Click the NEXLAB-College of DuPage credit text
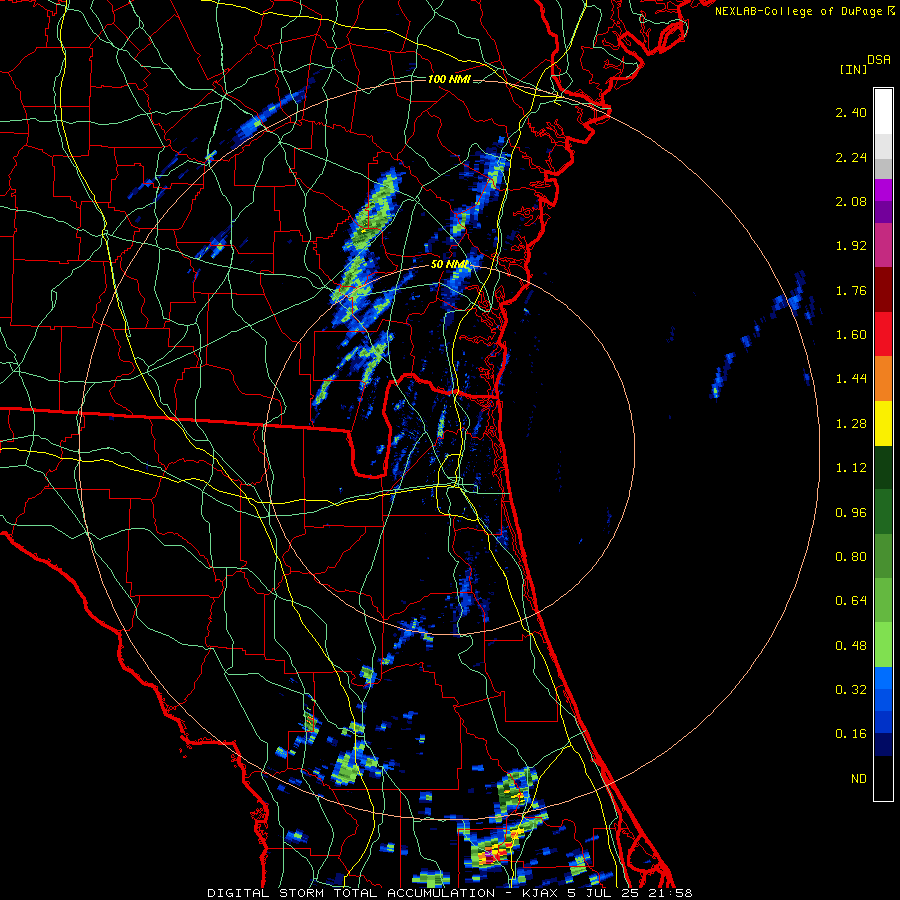 (x=804, y=11)
